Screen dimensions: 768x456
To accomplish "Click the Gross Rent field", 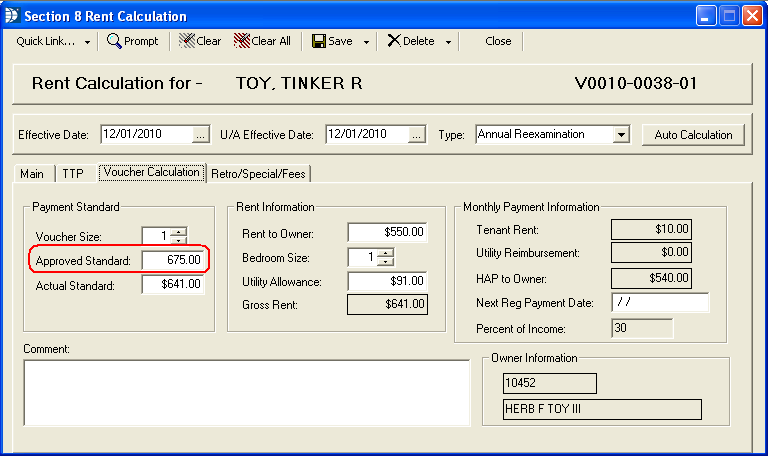I will pos(387,304).
